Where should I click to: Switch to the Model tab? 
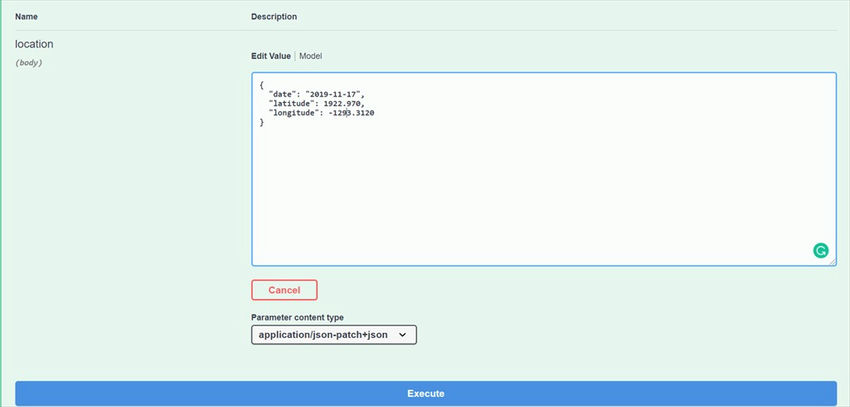pyautogui.click(x=311, y=56)
